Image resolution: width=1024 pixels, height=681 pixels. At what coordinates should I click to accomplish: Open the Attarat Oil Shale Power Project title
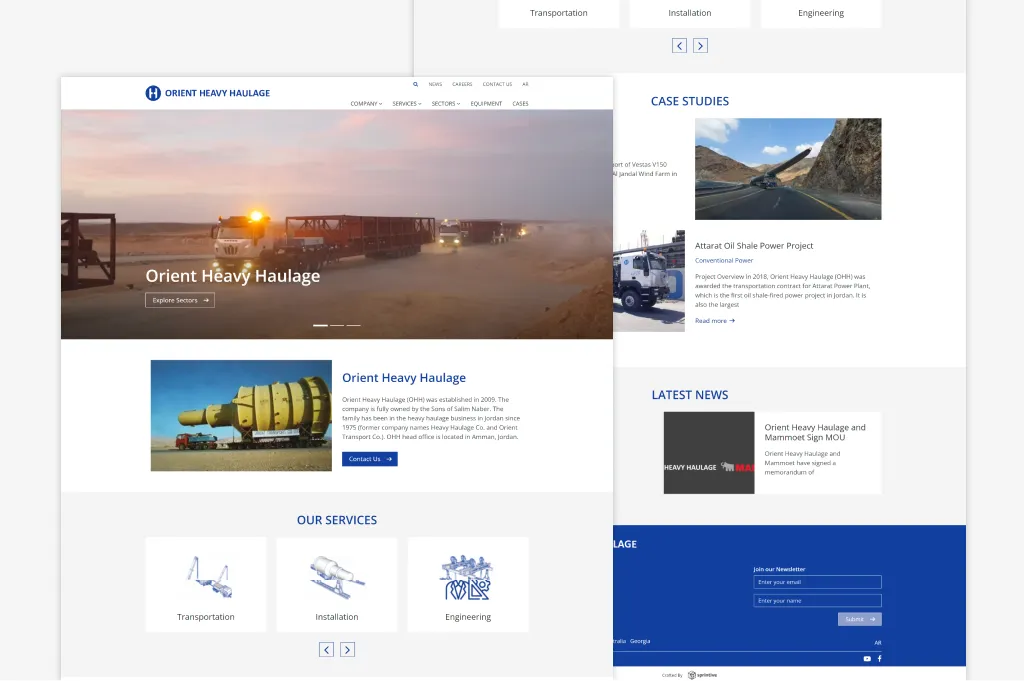point(754,245)
